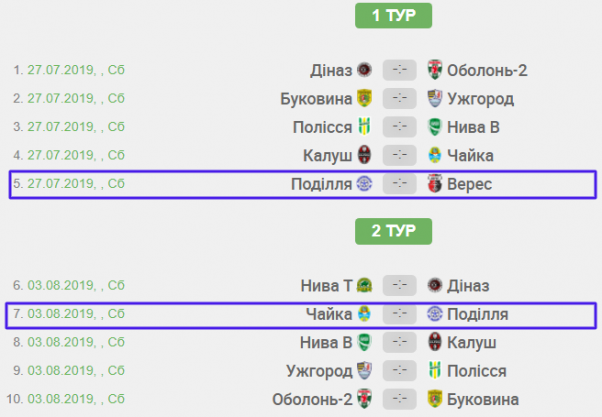Image resolution: width=602 pixels, height=417 pixels.
Task: Open the score box for Поділля–Верес
Action: click(x=399, y=185)
